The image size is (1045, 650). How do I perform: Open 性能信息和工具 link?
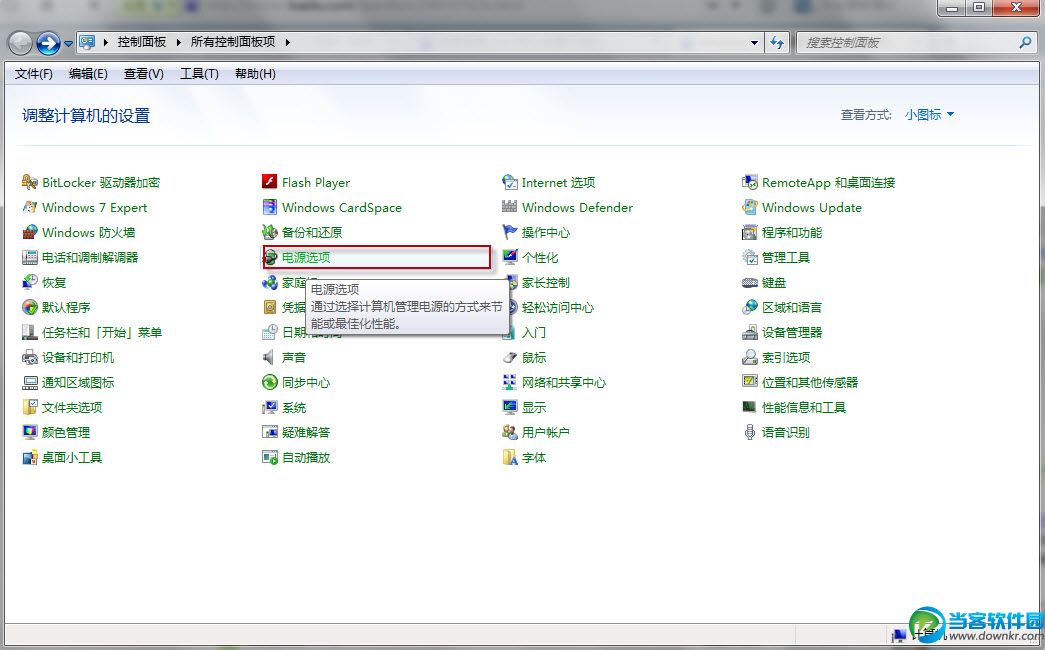pos(804,407)
